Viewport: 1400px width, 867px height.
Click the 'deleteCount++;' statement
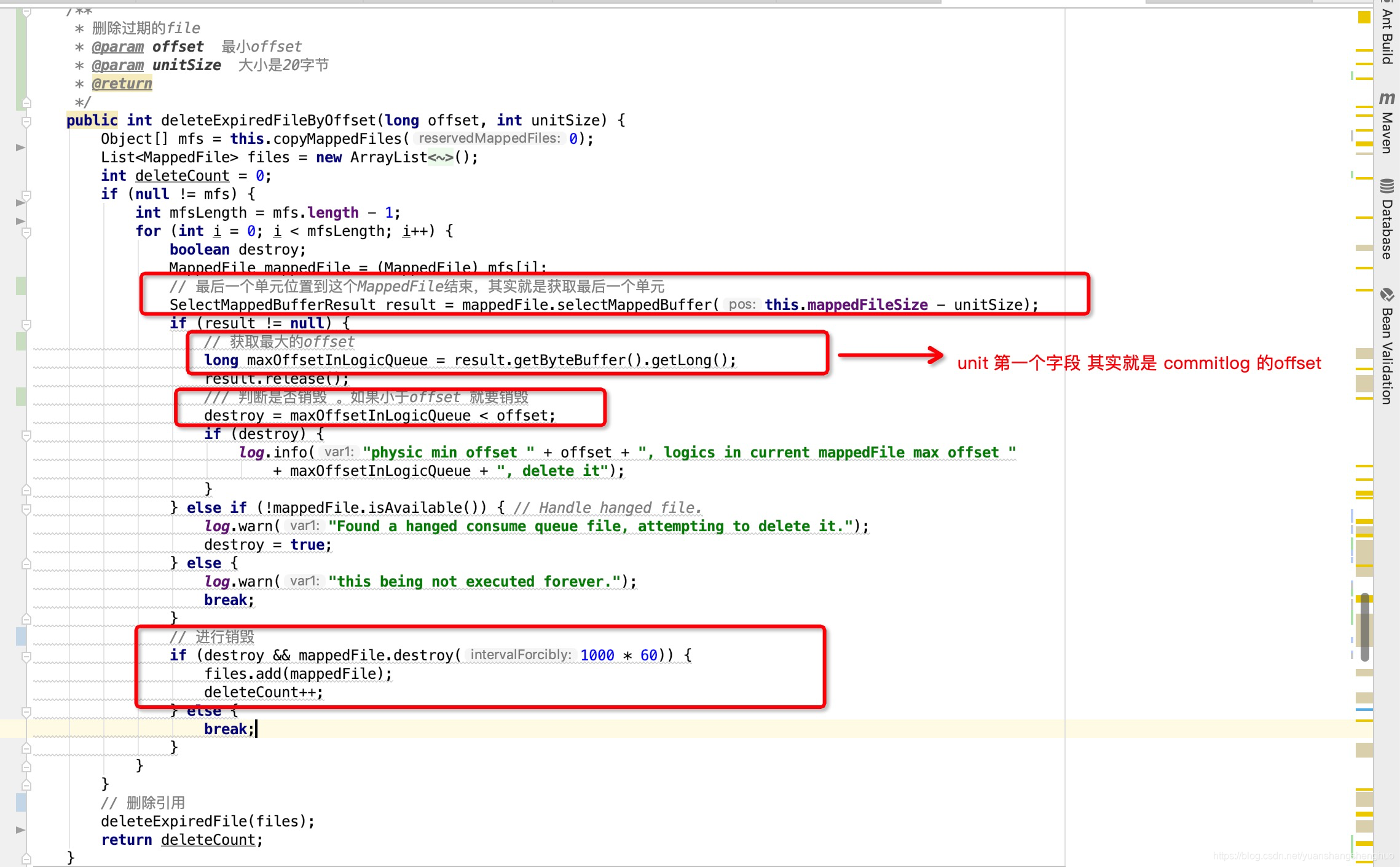point(264,692)
